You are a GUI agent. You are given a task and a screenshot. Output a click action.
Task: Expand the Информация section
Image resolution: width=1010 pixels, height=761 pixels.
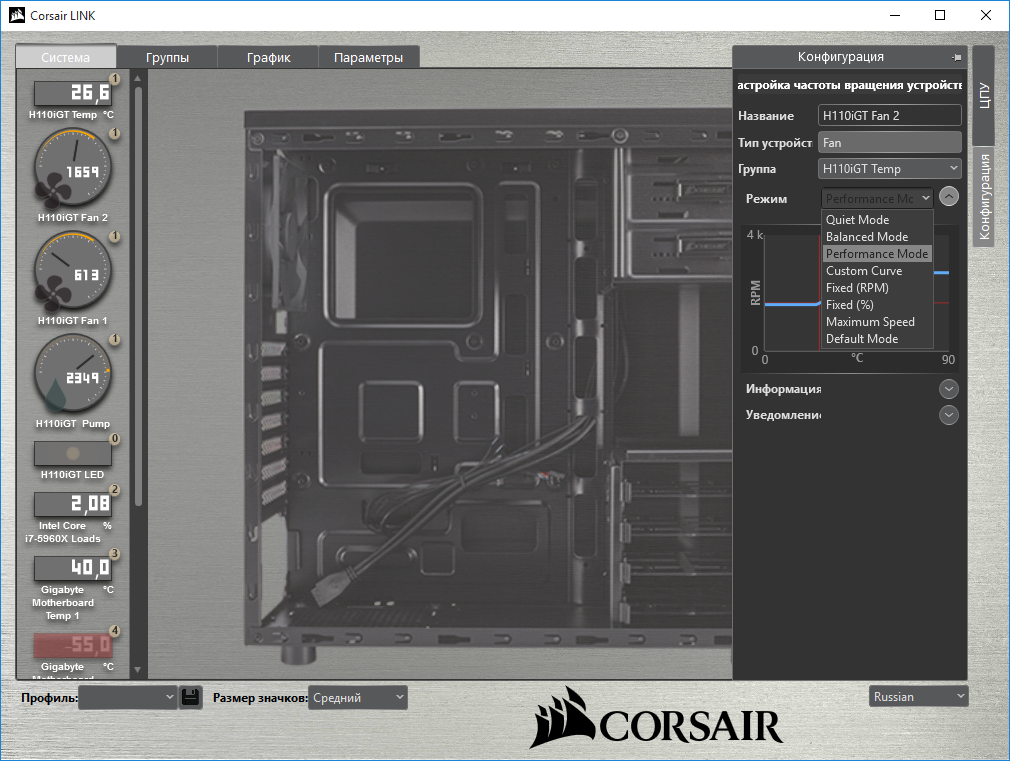point(949,389)
